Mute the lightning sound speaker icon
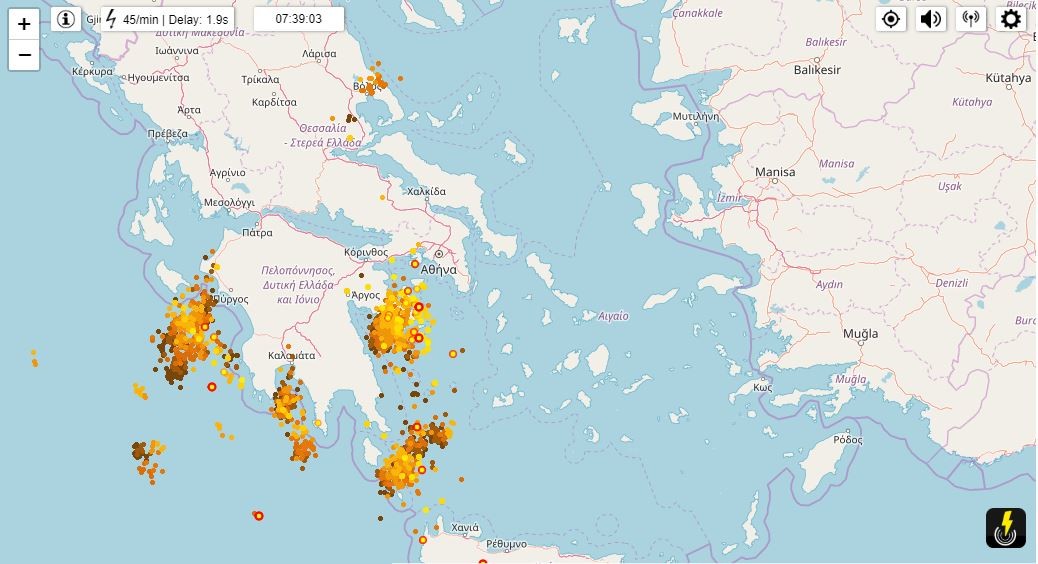This screenshot has width=1038, height=564. click(x=931, y=19)
